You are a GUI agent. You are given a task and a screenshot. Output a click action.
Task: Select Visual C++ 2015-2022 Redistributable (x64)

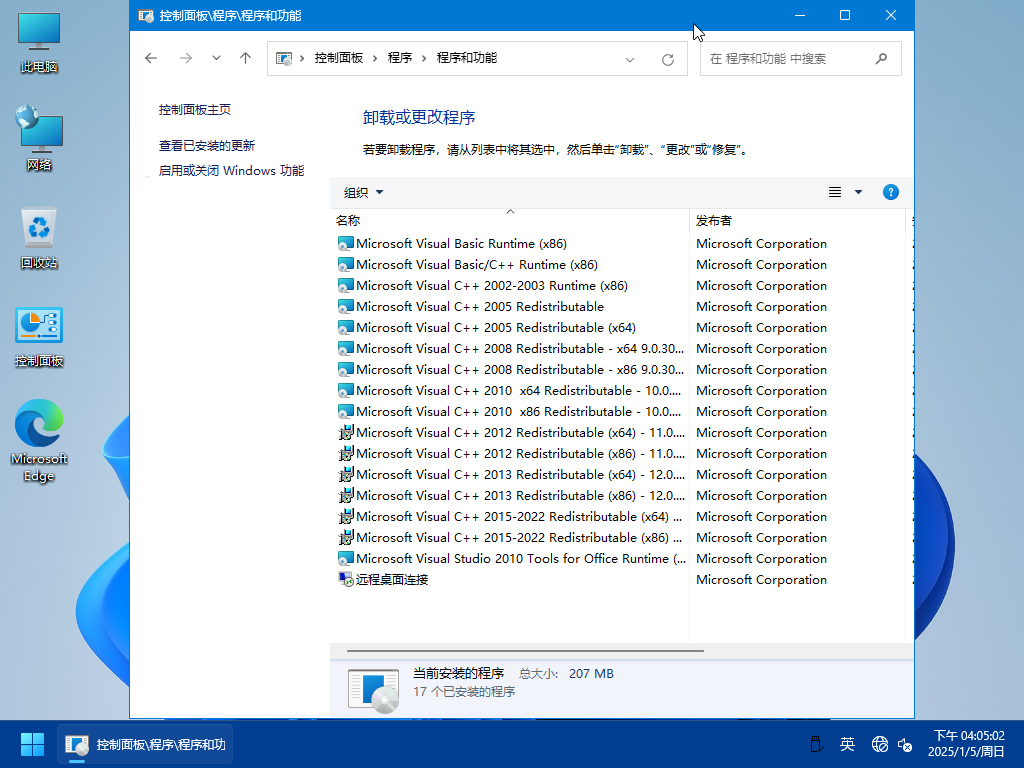coord(511,517)
